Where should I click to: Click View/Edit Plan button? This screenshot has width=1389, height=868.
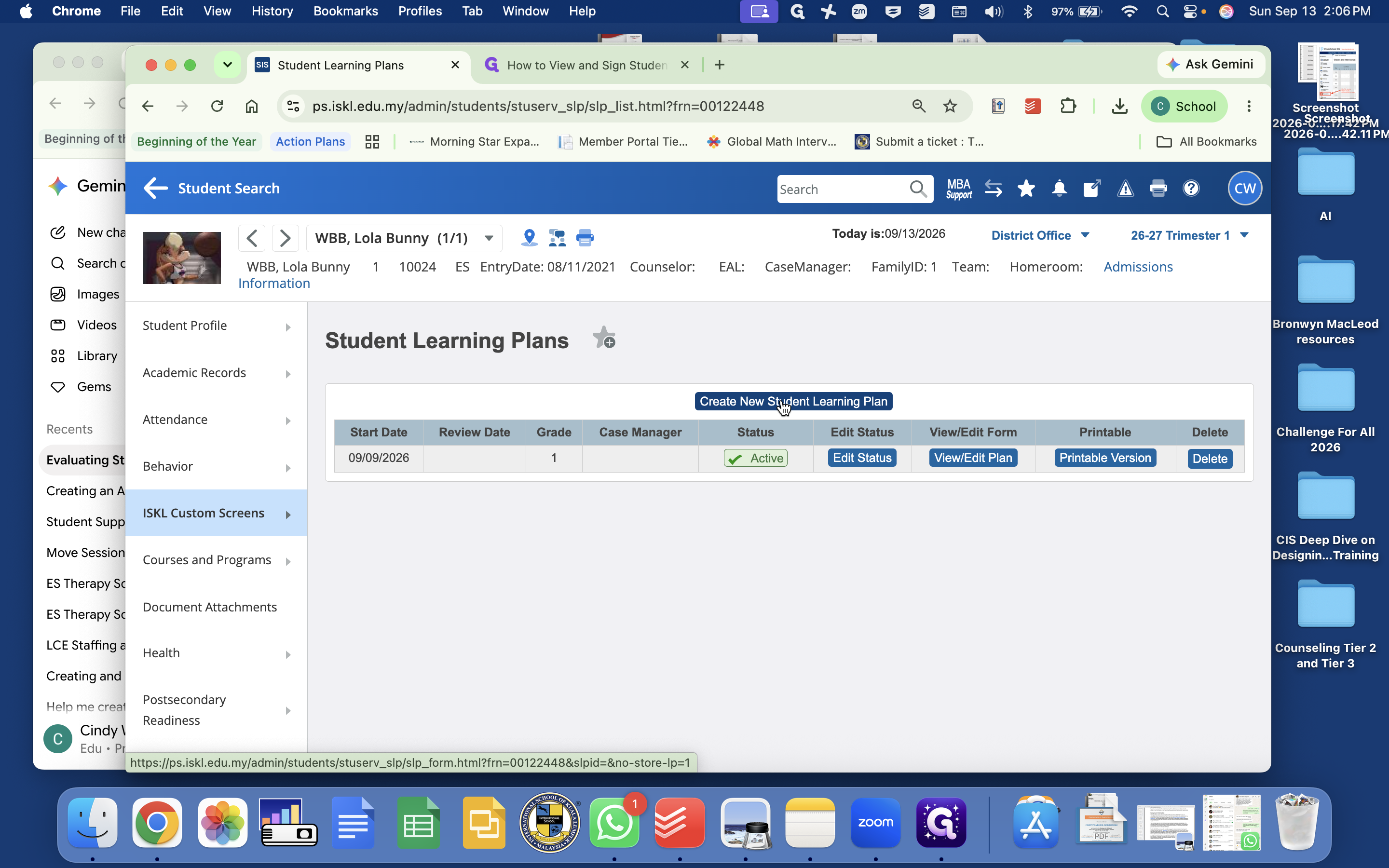coord(973,458)
